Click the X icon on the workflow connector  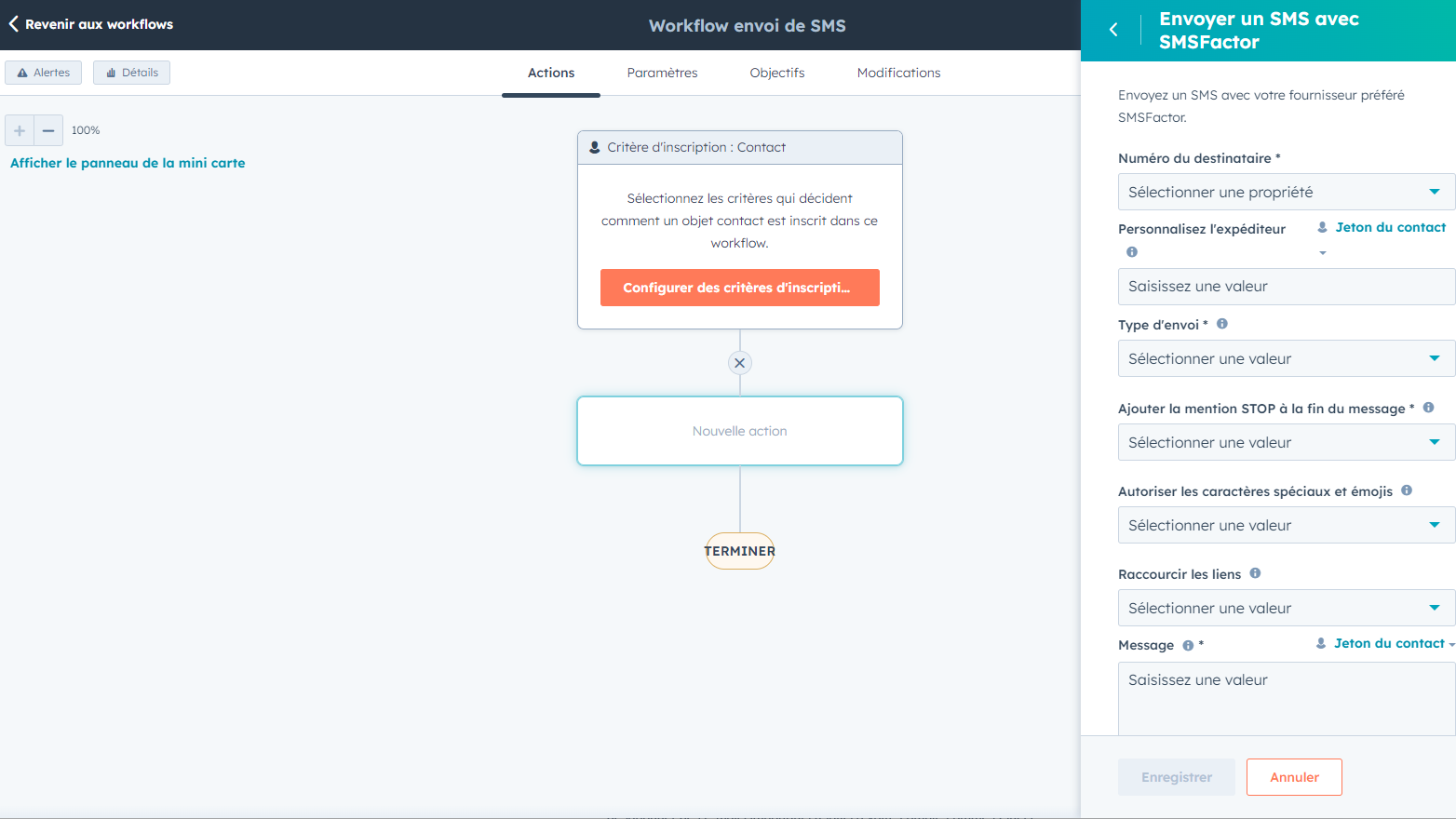pyautogui.click(x=740, y=363)
